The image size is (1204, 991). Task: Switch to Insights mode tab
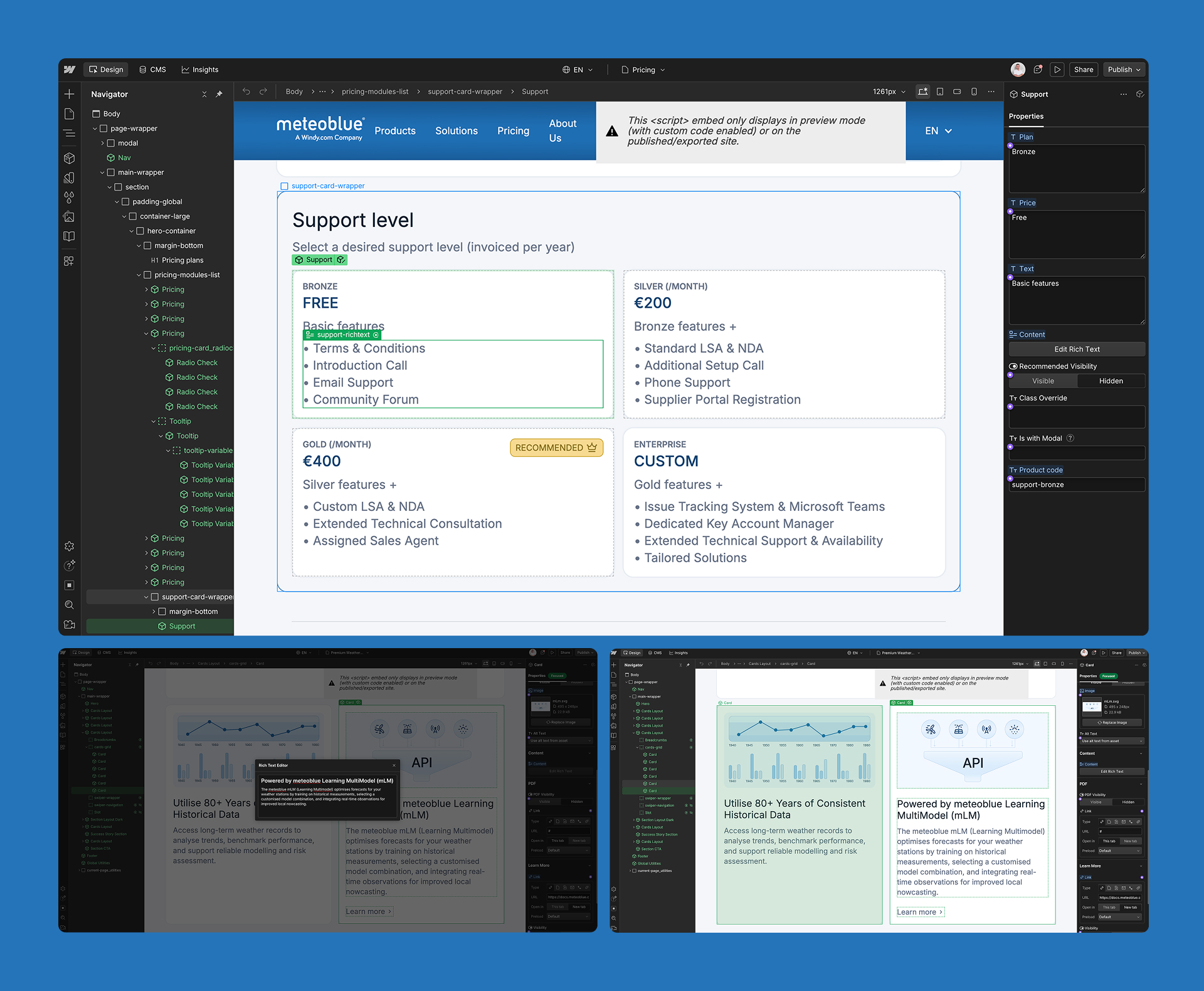[200, 70]
